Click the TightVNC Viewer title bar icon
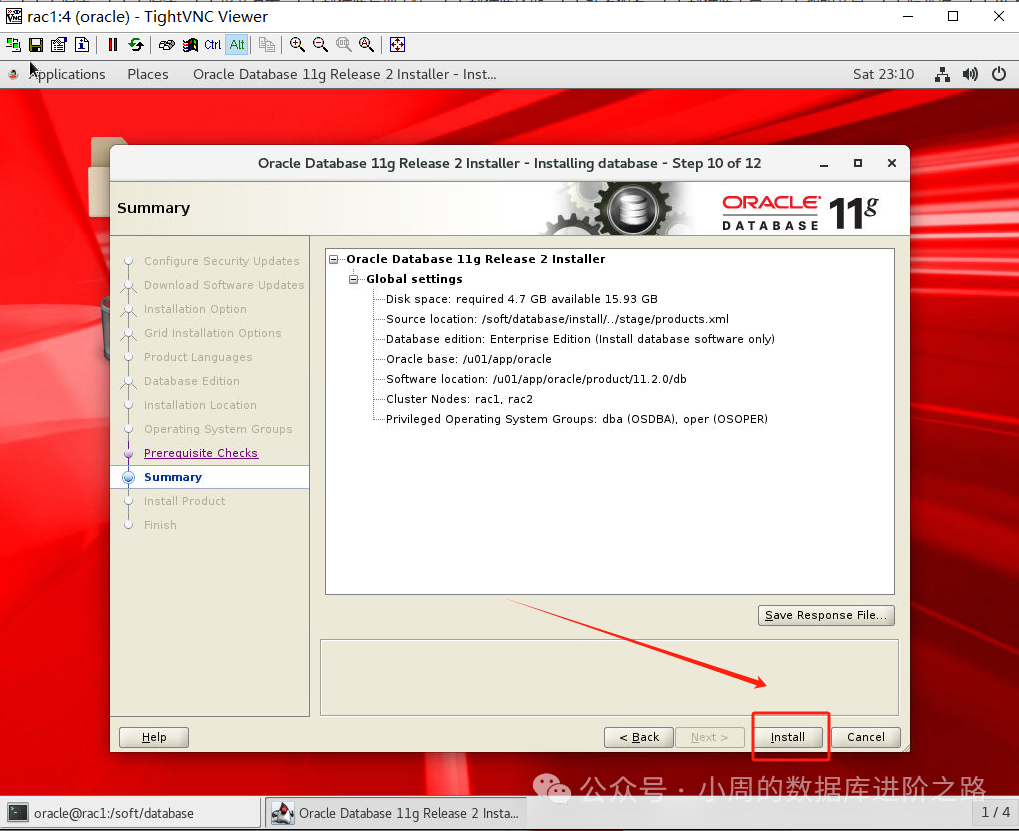The width and height of the screenshot is (1019, 831). click(13, 16)
